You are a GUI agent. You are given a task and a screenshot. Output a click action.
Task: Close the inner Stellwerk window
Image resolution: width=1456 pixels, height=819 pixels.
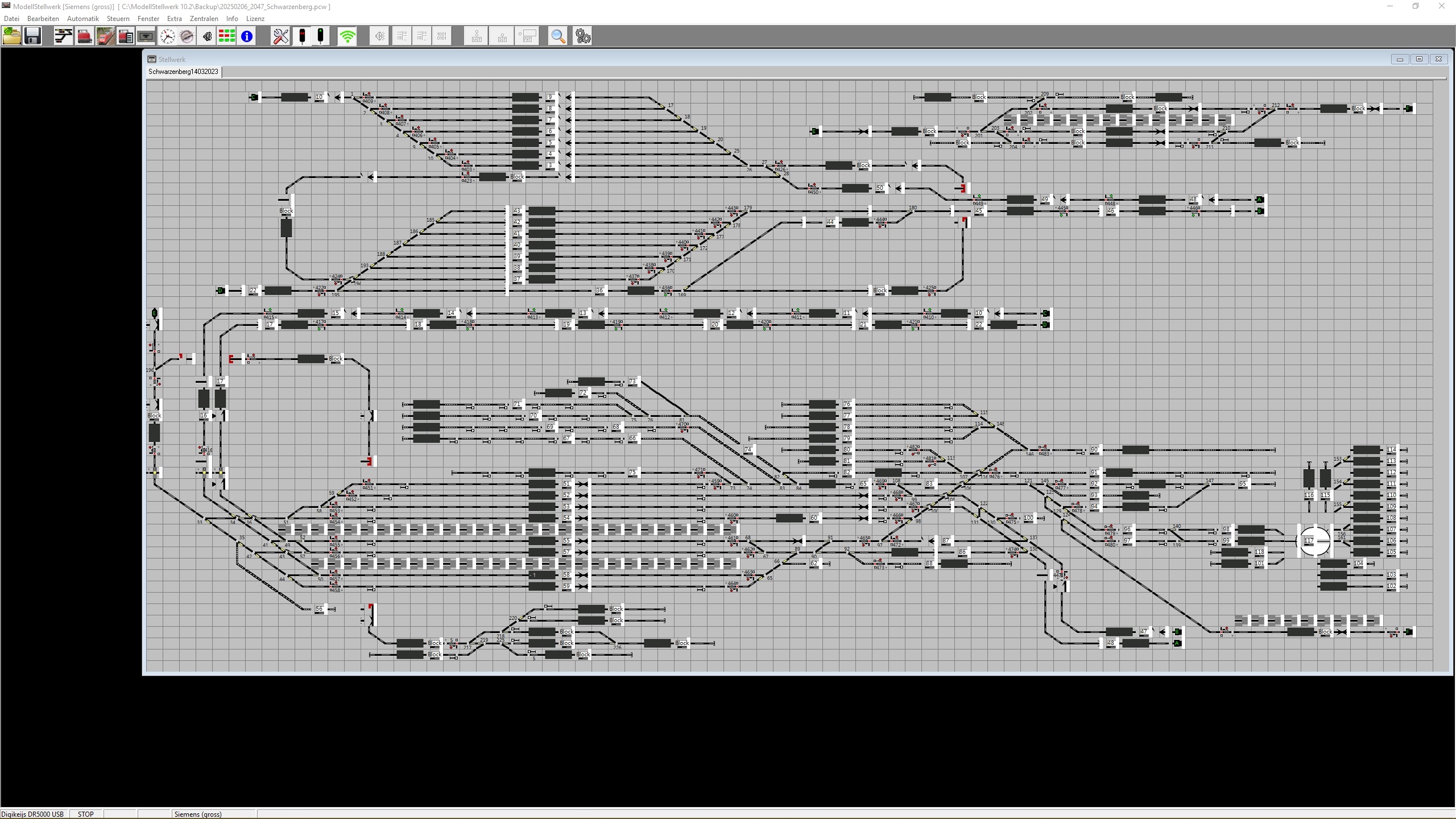point(1438,59)
